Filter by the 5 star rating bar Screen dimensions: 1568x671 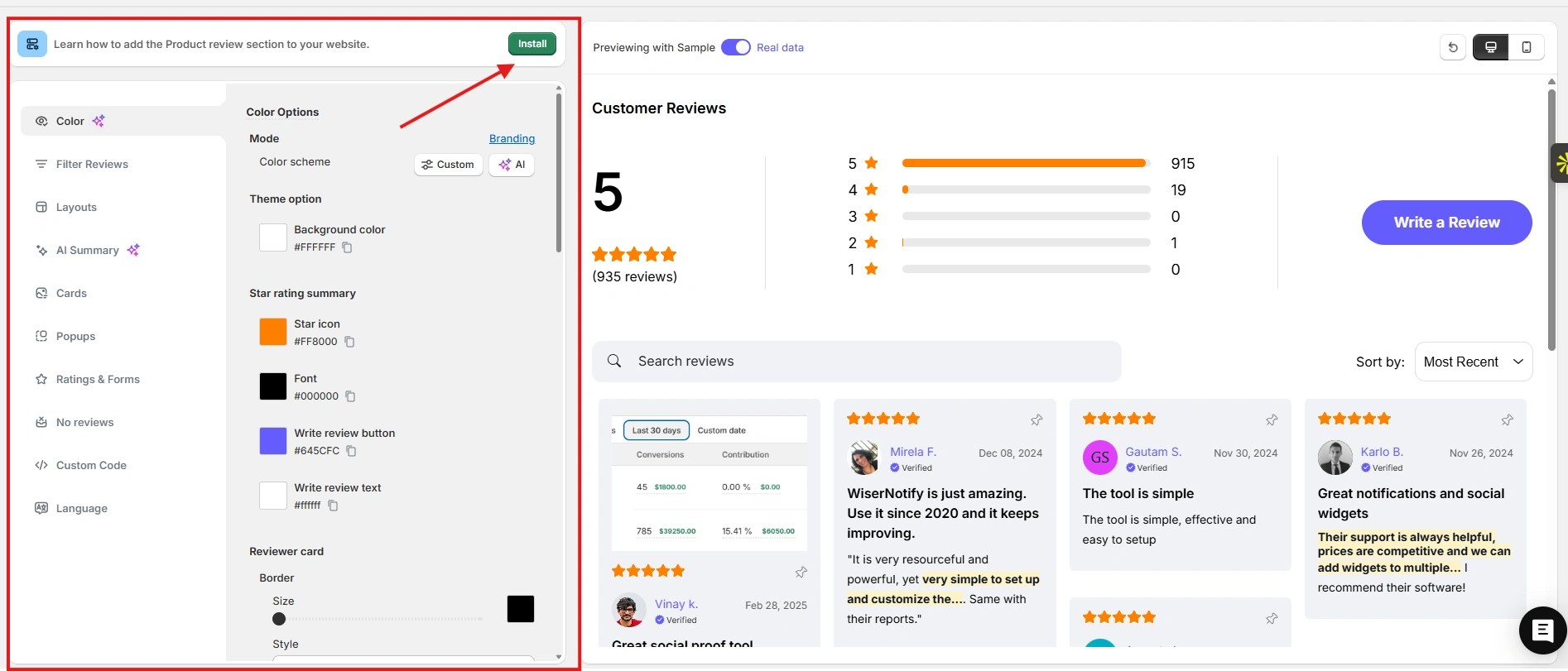pos(1027,163)
